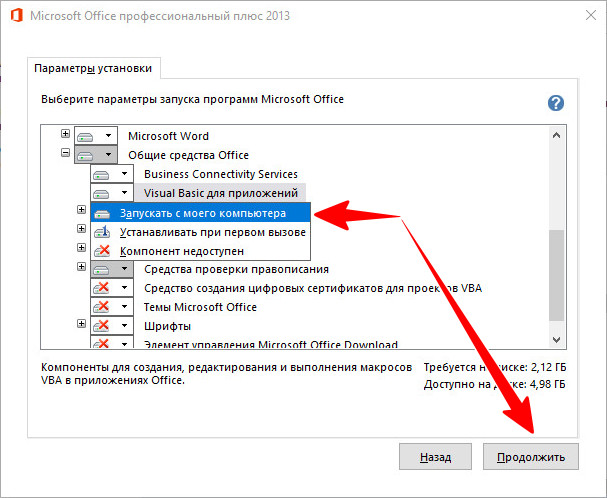607x498 pixels.
Task: Open install dropdown for Средства проверки правописания
Action: pyautogui.click(x=112, y=269)
